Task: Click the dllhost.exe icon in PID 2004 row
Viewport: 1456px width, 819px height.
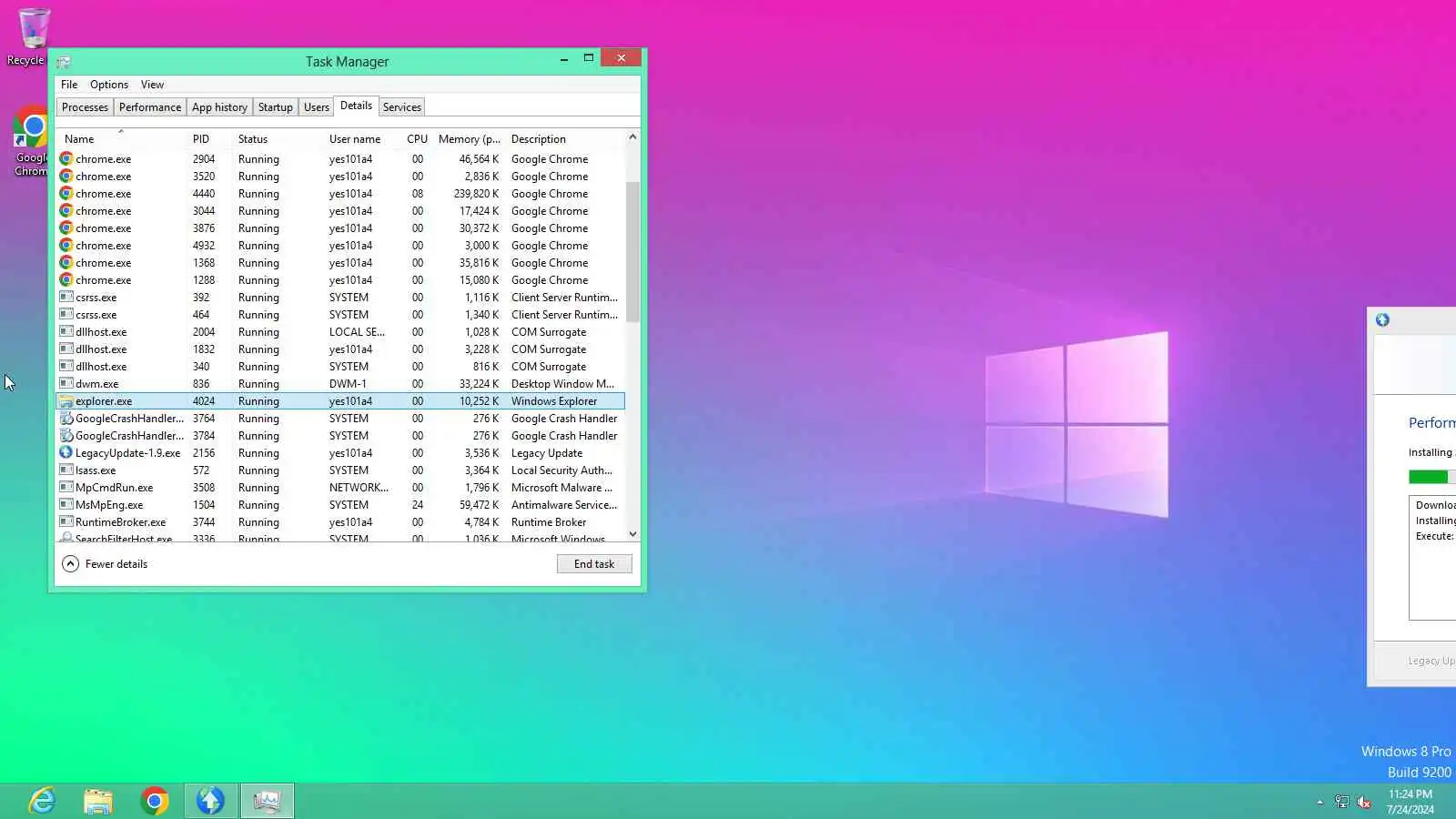Action: click(66, 332)
